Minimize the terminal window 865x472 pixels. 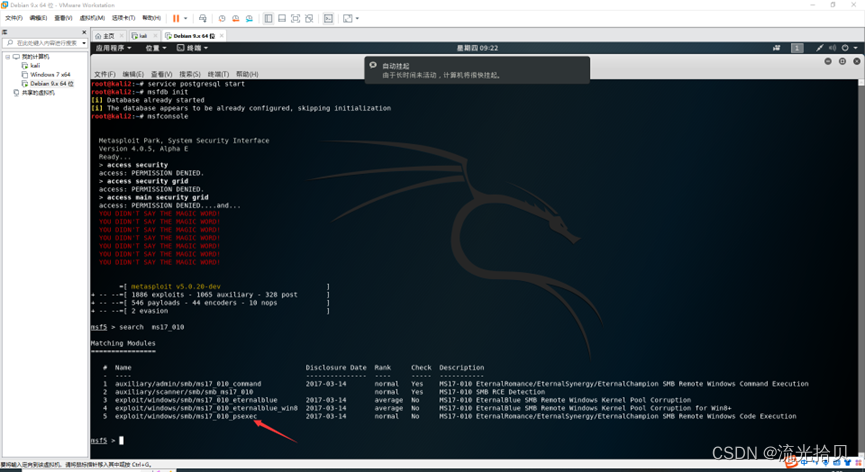click(828, 61)
